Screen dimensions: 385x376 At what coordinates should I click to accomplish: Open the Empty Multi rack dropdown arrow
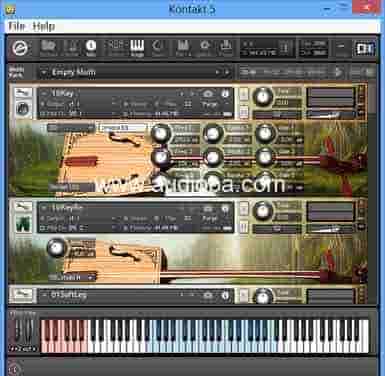[x=44, y=72]
